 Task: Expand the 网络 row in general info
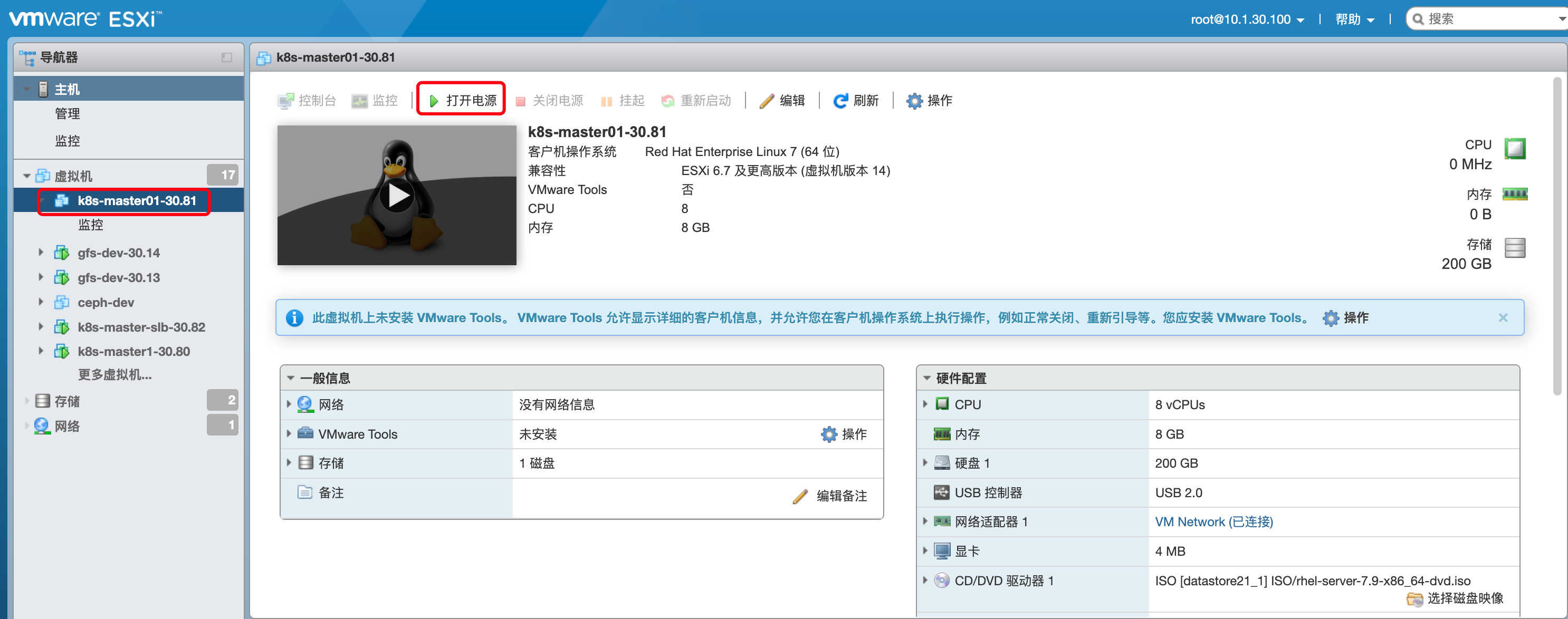289,404
